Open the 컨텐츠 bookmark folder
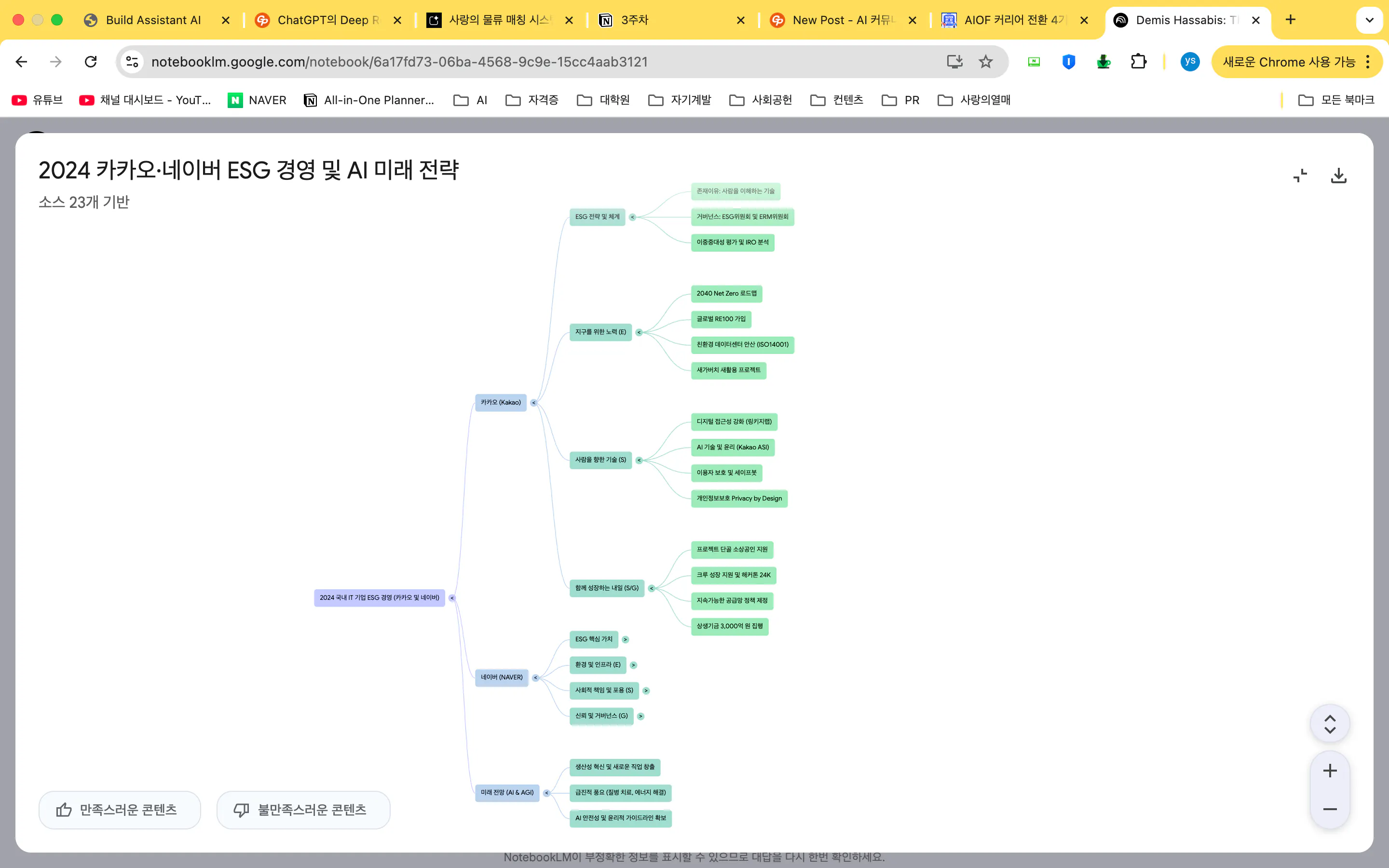Viewport: 1389px width, 868px height. coord(837,100)
